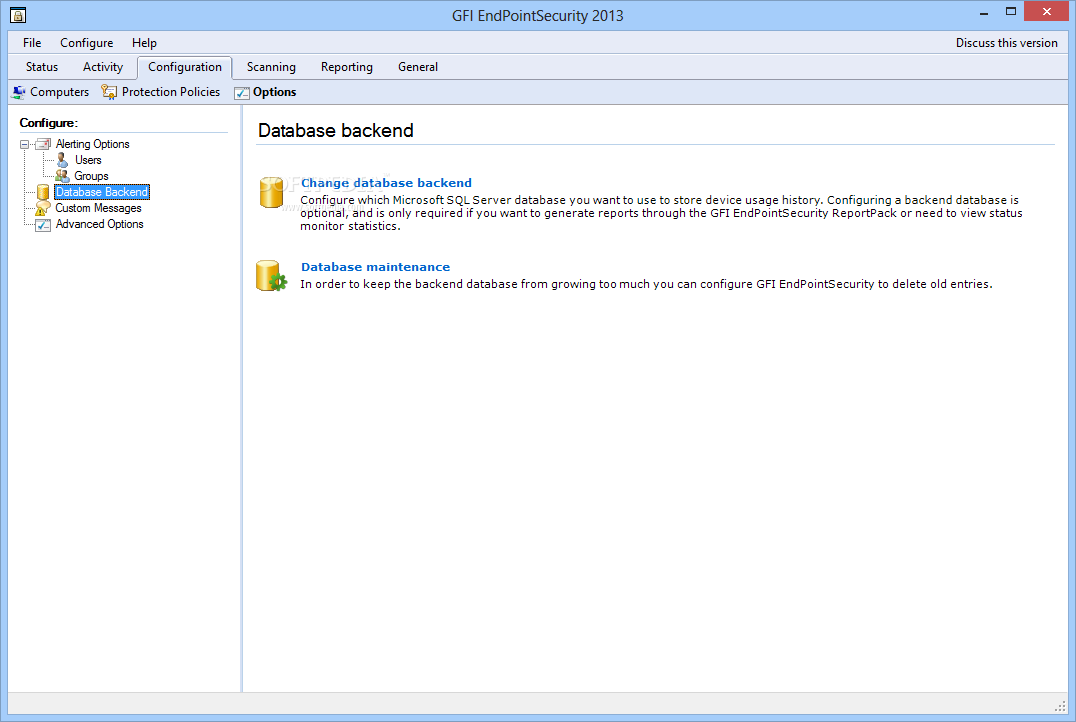Maximize the GFI EndPointSecurity window
Viewport: 1076px width, 722px height.
[1011, 12]
